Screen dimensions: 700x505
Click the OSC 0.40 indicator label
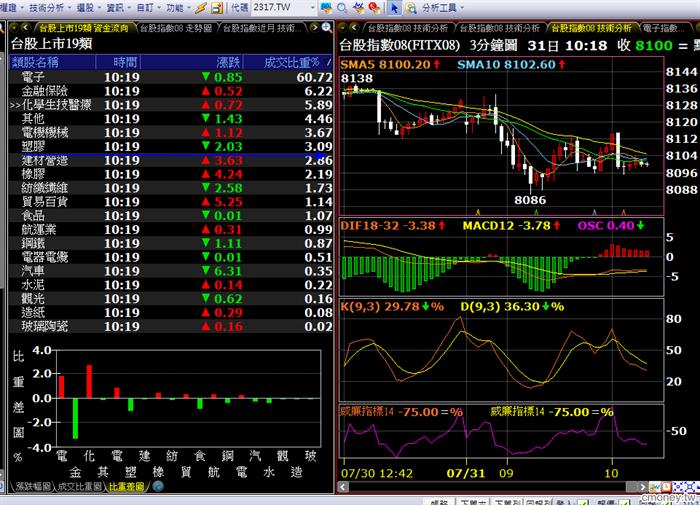point(611,226)
